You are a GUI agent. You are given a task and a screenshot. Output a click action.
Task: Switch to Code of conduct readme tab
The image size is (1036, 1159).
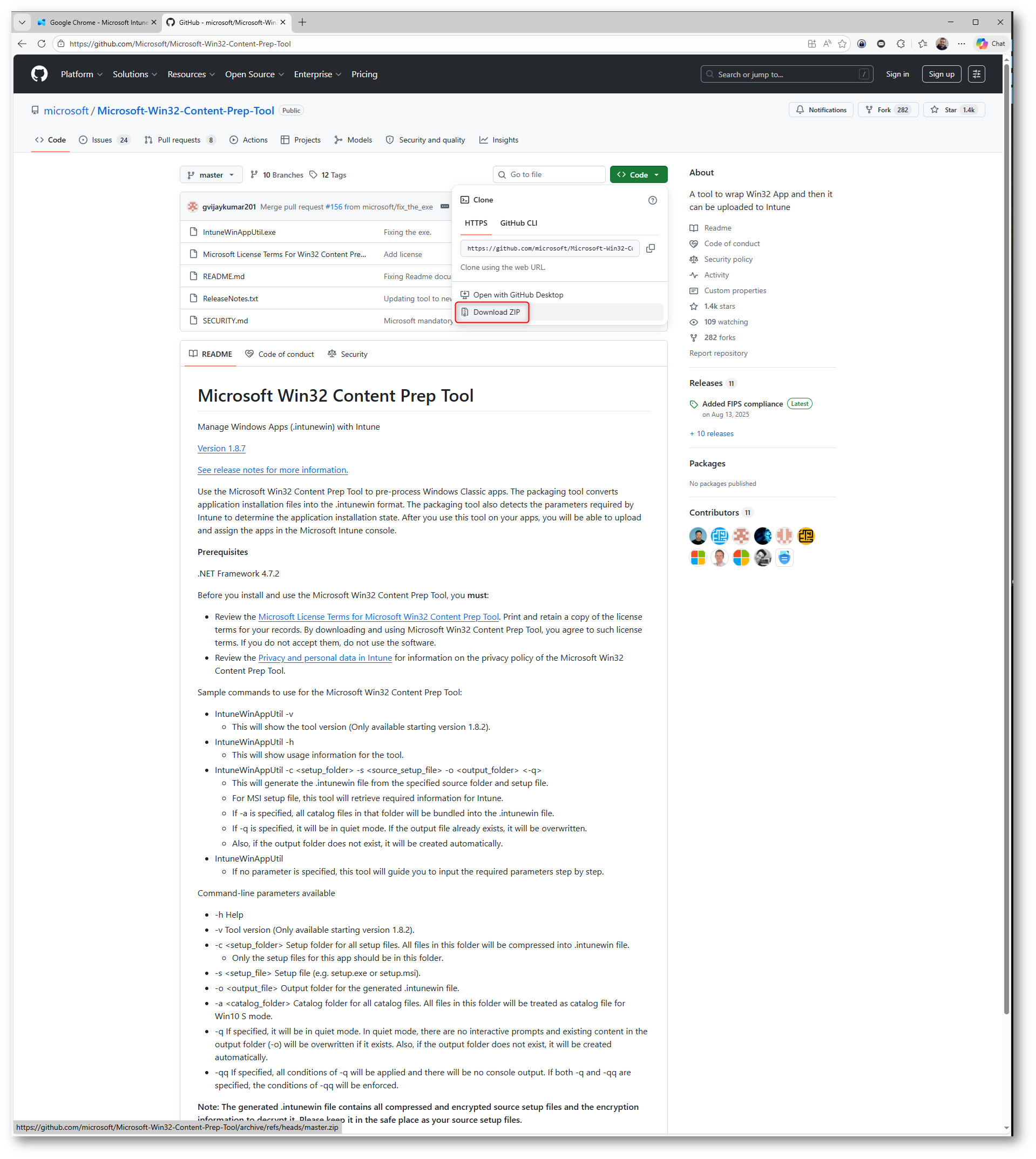pyautogui.click(x=280, y=354)
